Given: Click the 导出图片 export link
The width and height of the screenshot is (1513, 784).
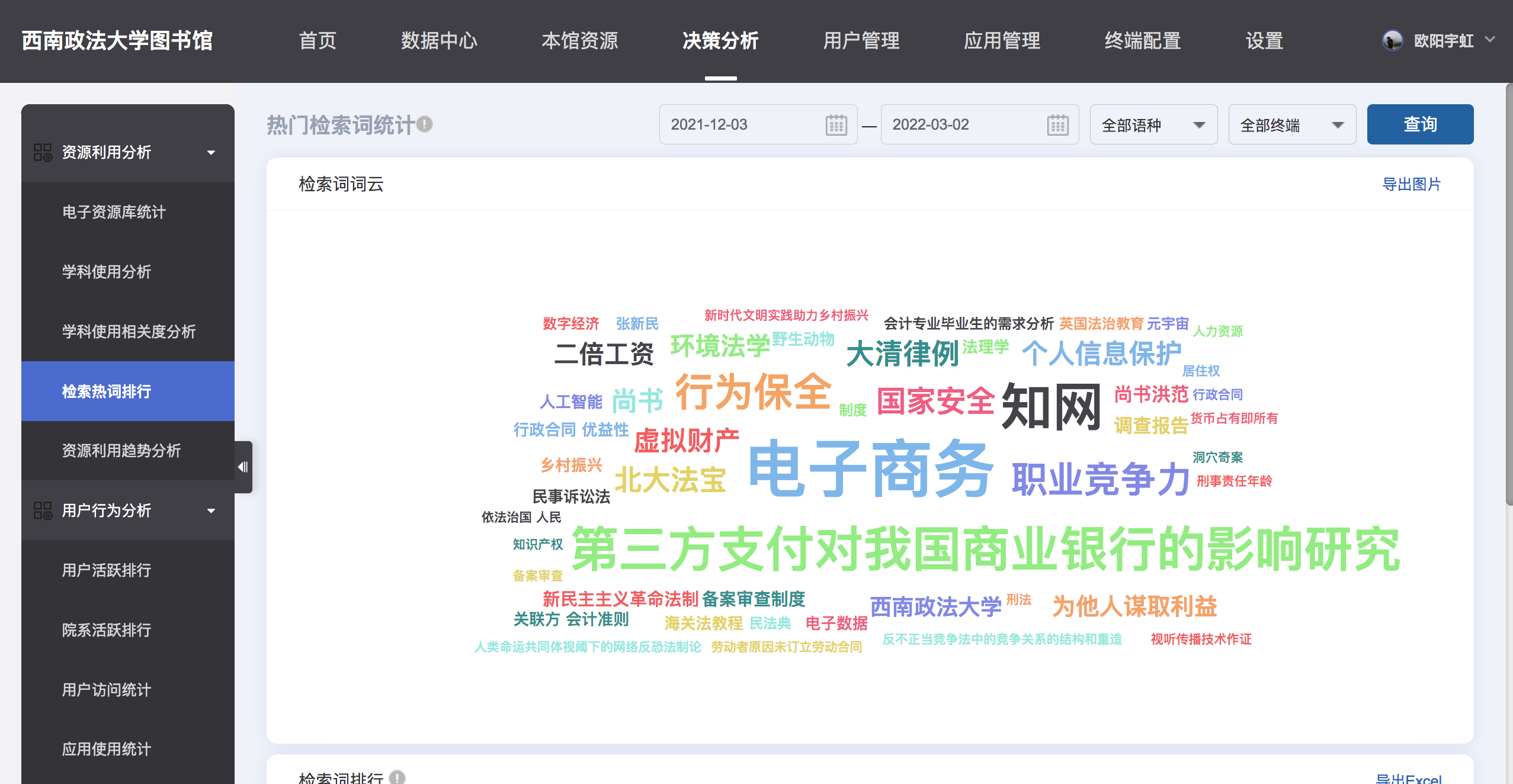Looking at the screenshot, I should pos(1411,184).
